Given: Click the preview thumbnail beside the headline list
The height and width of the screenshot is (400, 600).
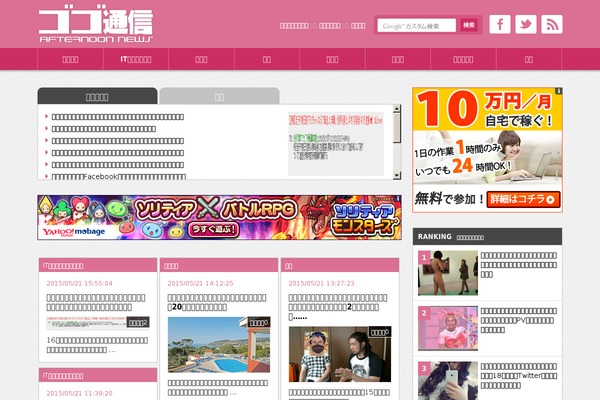Looking at the screenshot, I should coord(336,144).
